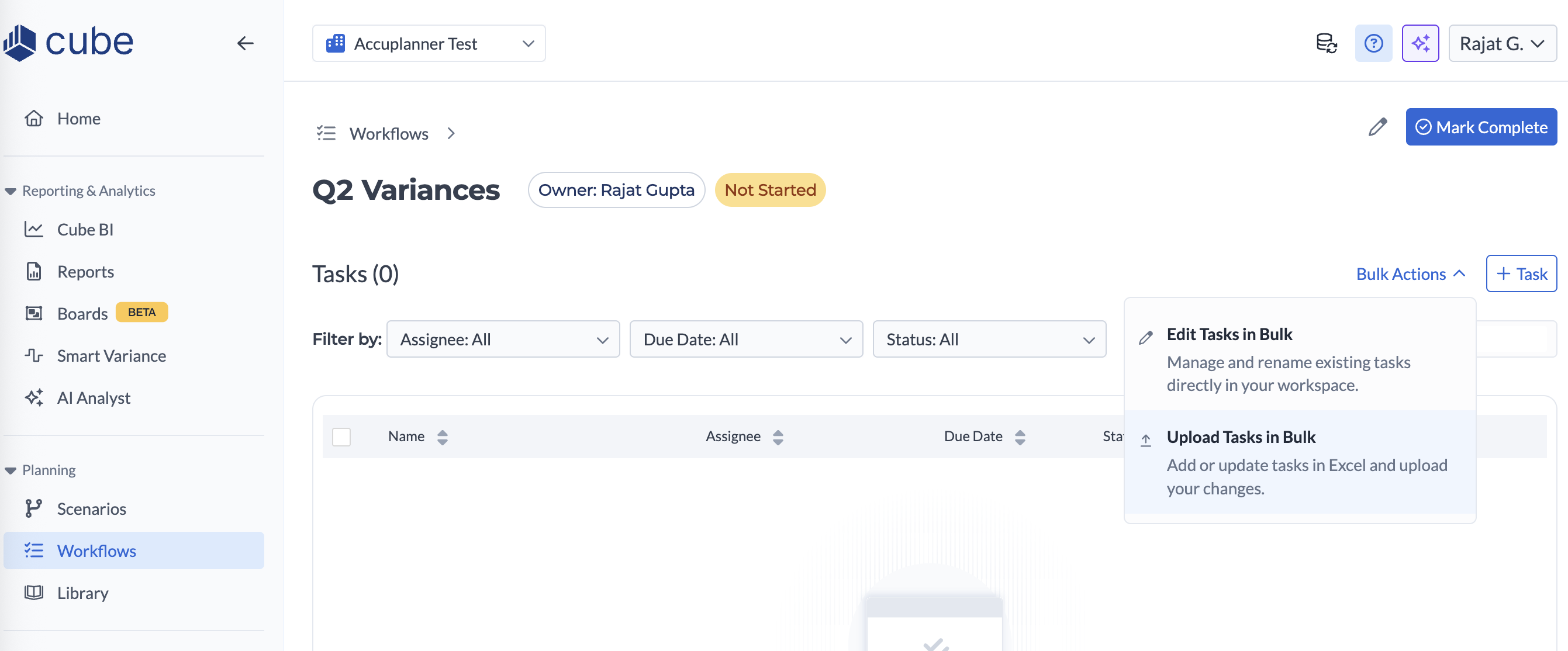
Task: Sort tasks by the Name column
Action: tap(442, 436)
